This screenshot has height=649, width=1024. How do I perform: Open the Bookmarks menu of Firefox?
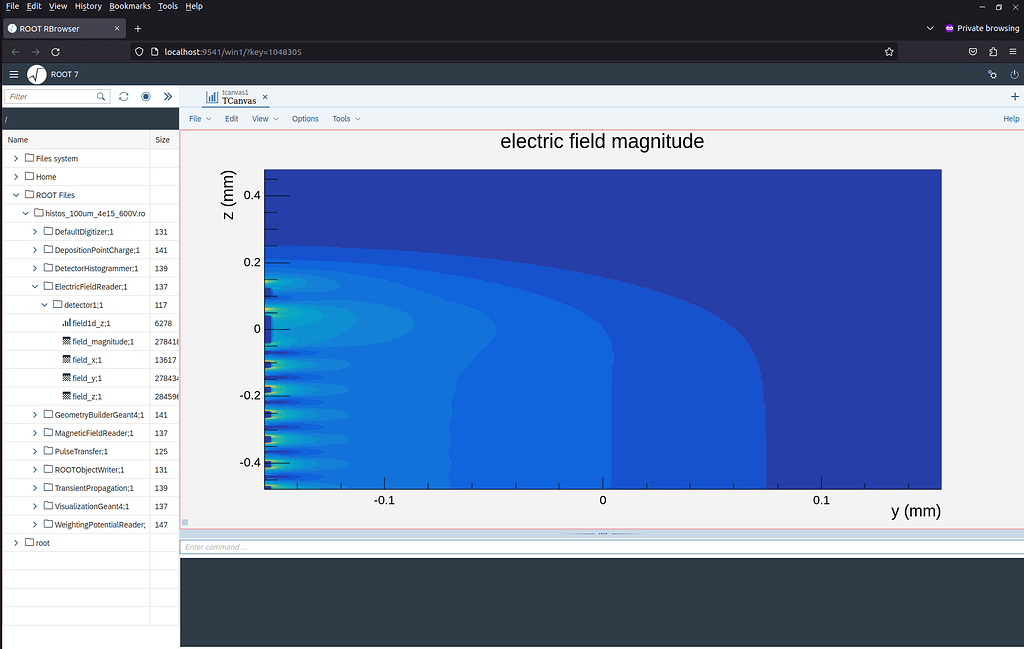pos(129,6)
